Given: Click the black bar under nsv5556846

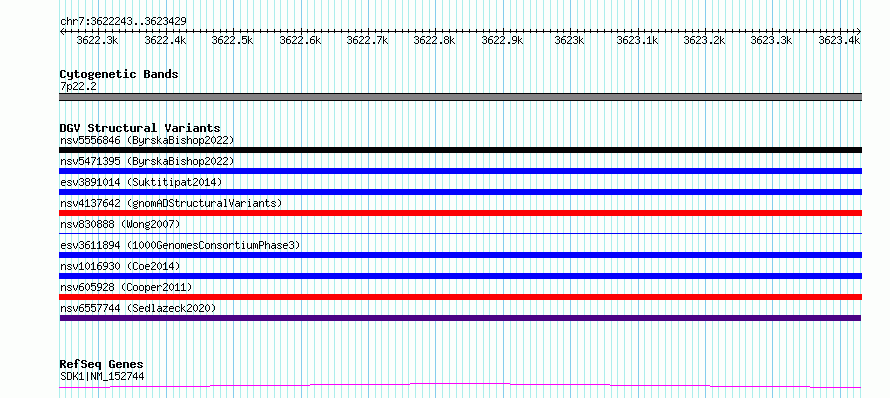Looking at the screenshot, I should (460, 150).
